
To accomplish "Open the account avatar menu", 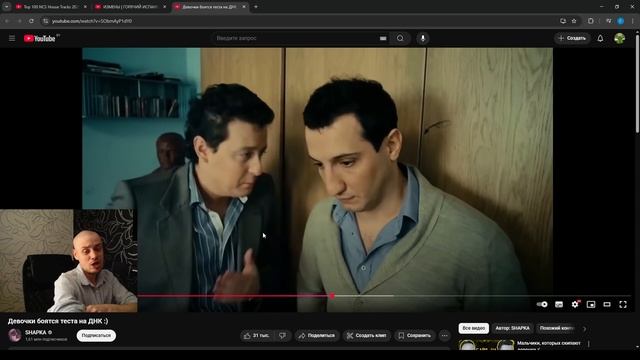I will 620,38.
